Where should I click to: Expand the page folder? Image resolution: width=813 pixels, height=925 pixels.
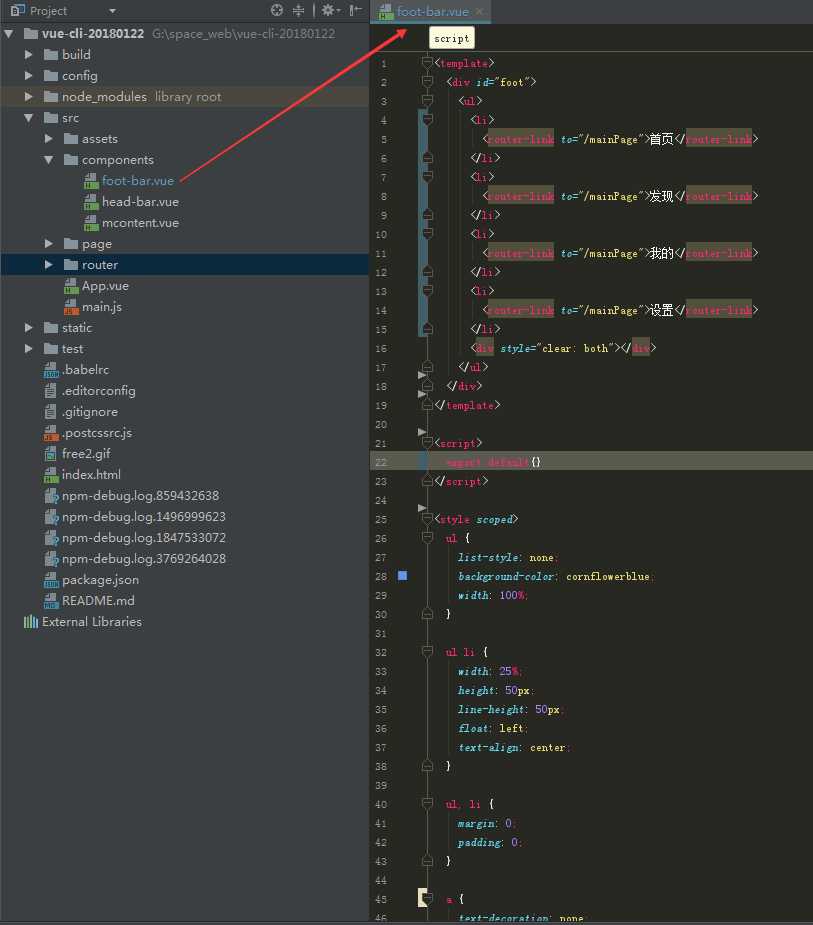(48, 243)
